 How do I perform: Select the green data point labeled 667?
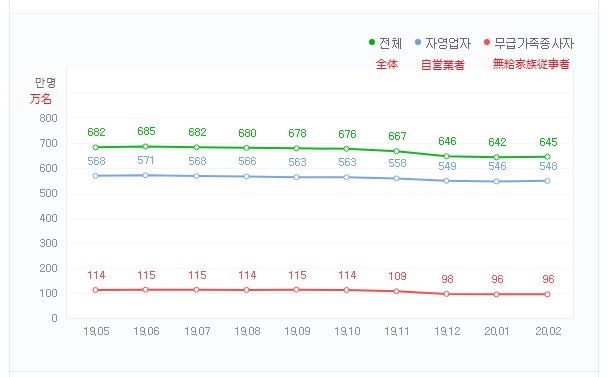click(397, 151)
